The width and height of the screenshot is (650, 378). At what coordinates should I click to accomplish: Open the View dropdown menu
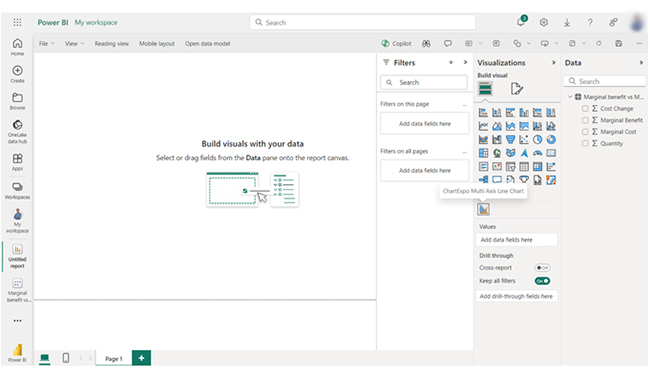point(74,44)
